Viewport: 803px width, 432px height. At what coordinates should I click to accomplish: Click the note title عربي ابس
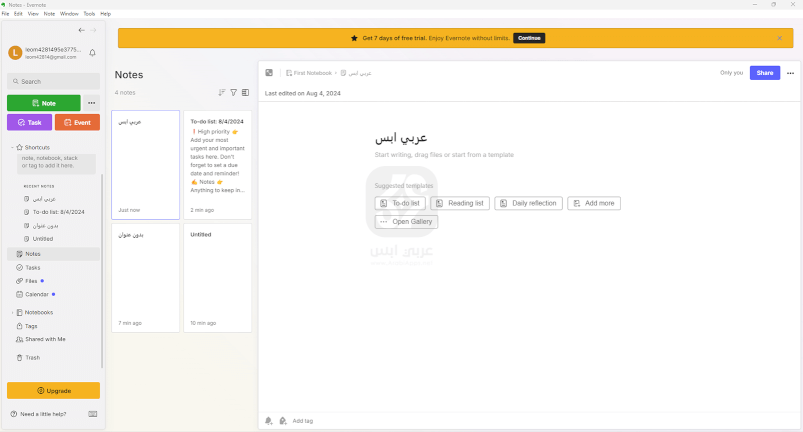[x=401, y=138]
